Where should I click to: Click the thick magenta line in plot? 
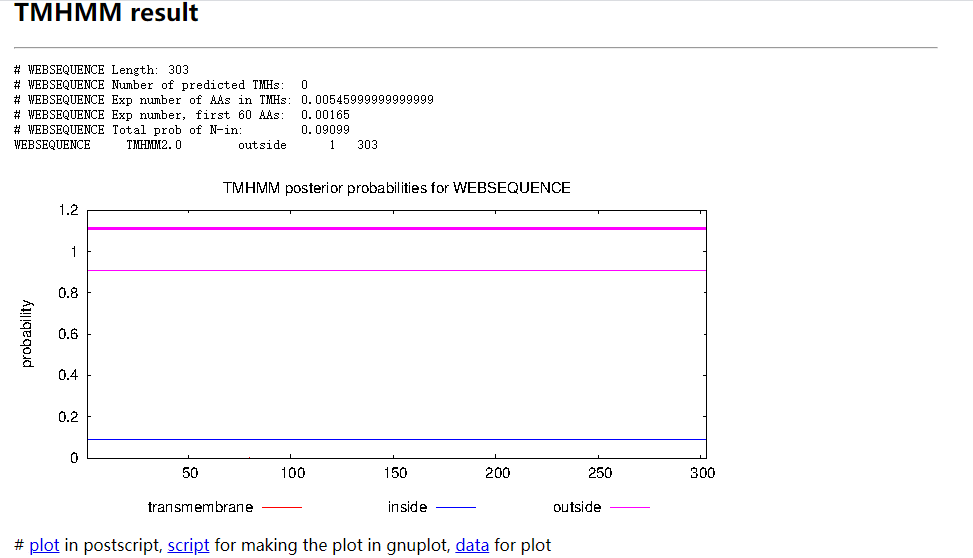[x=397, y=228]
